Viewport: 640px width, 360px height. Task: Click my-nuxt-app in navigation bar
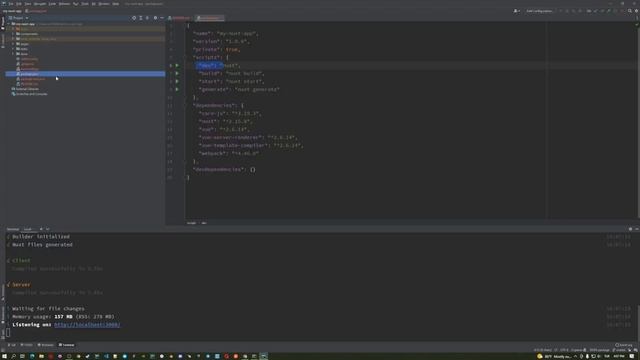click(x=12, y=11)
